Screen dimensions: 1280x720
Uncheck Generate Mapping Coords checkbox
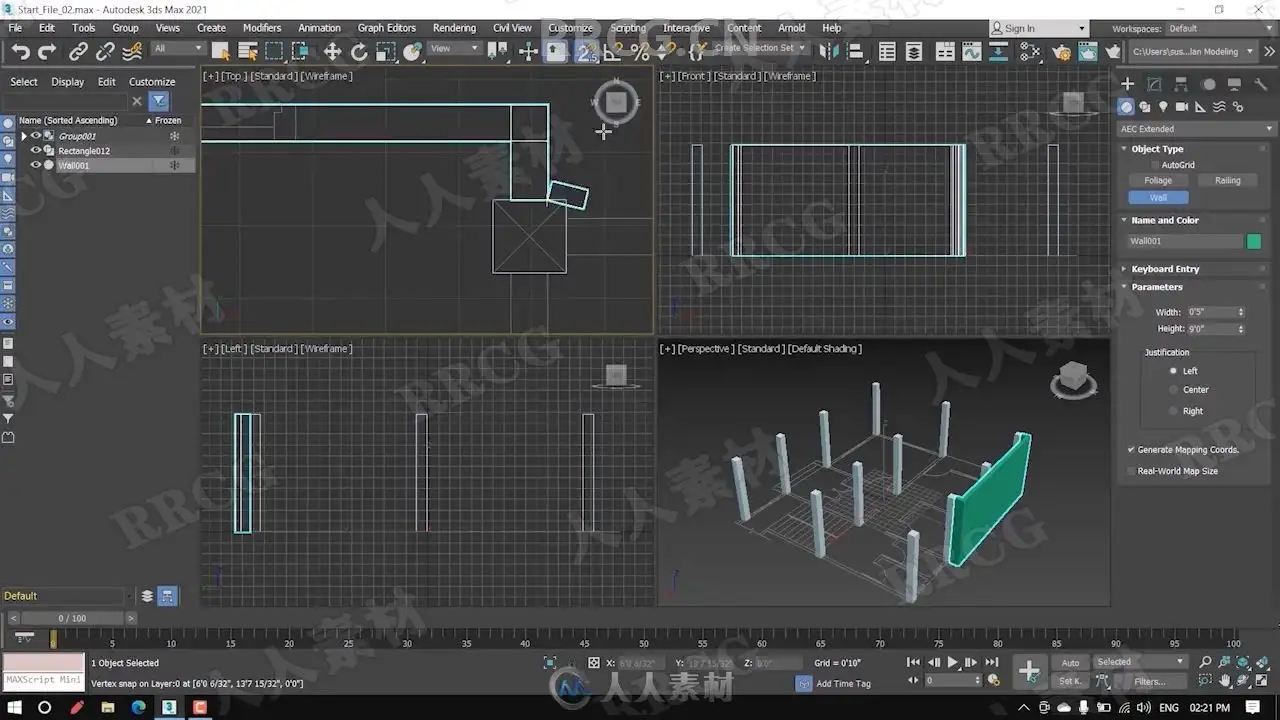pyautogui.click(x=1131, y=450)
